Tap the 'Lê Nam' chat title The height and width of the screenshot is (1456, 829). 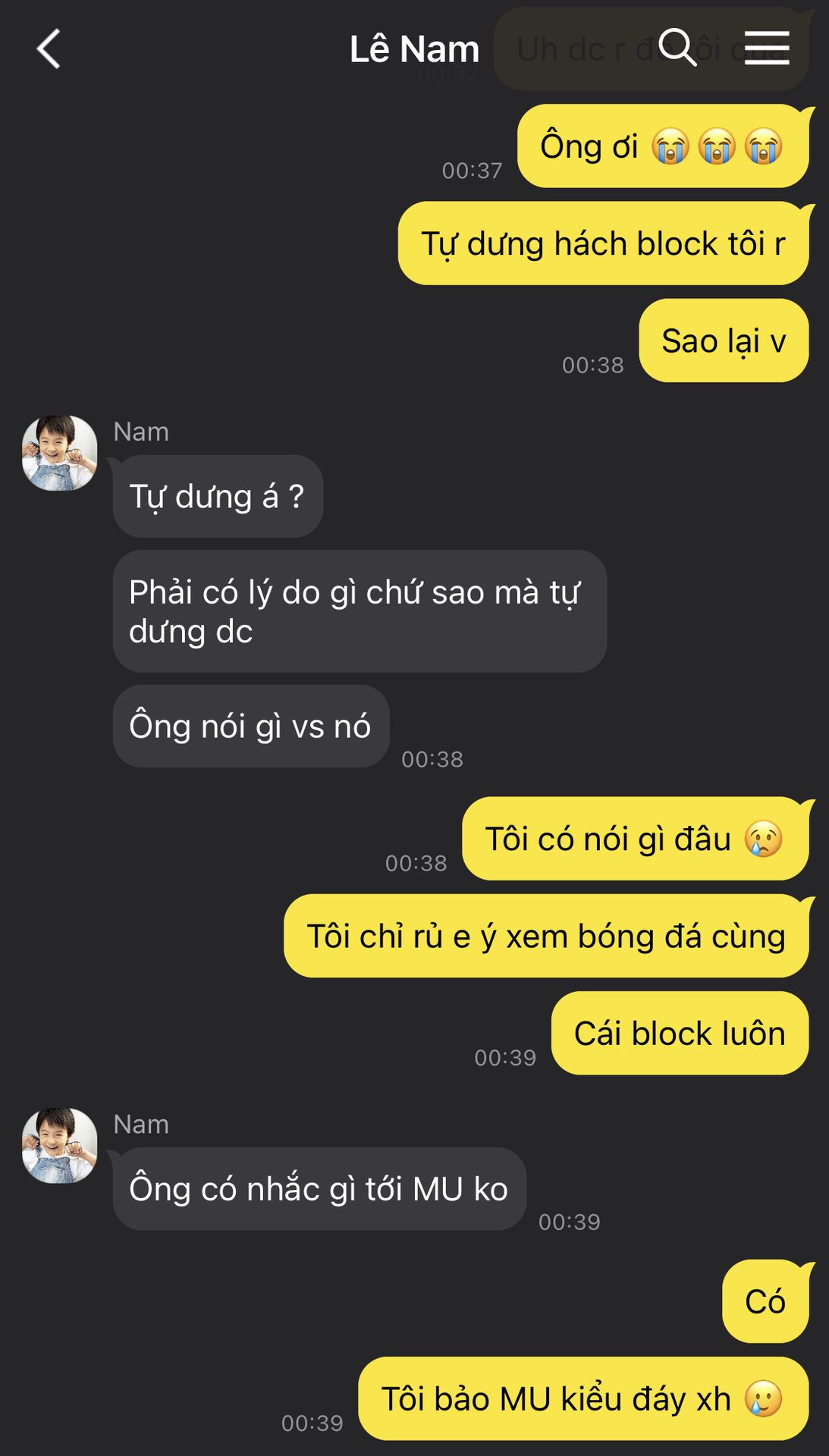pyautogui.click(x=414, y=49)
